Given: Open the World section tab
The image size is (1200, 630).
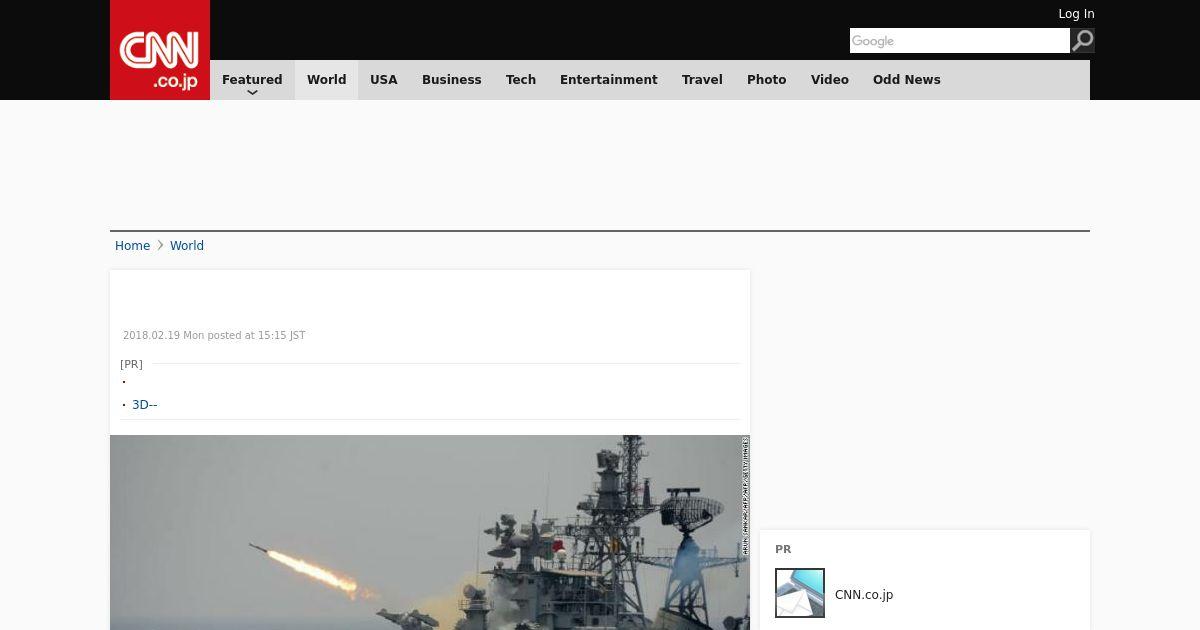Looking at the screenshot, I should (326, 80).
